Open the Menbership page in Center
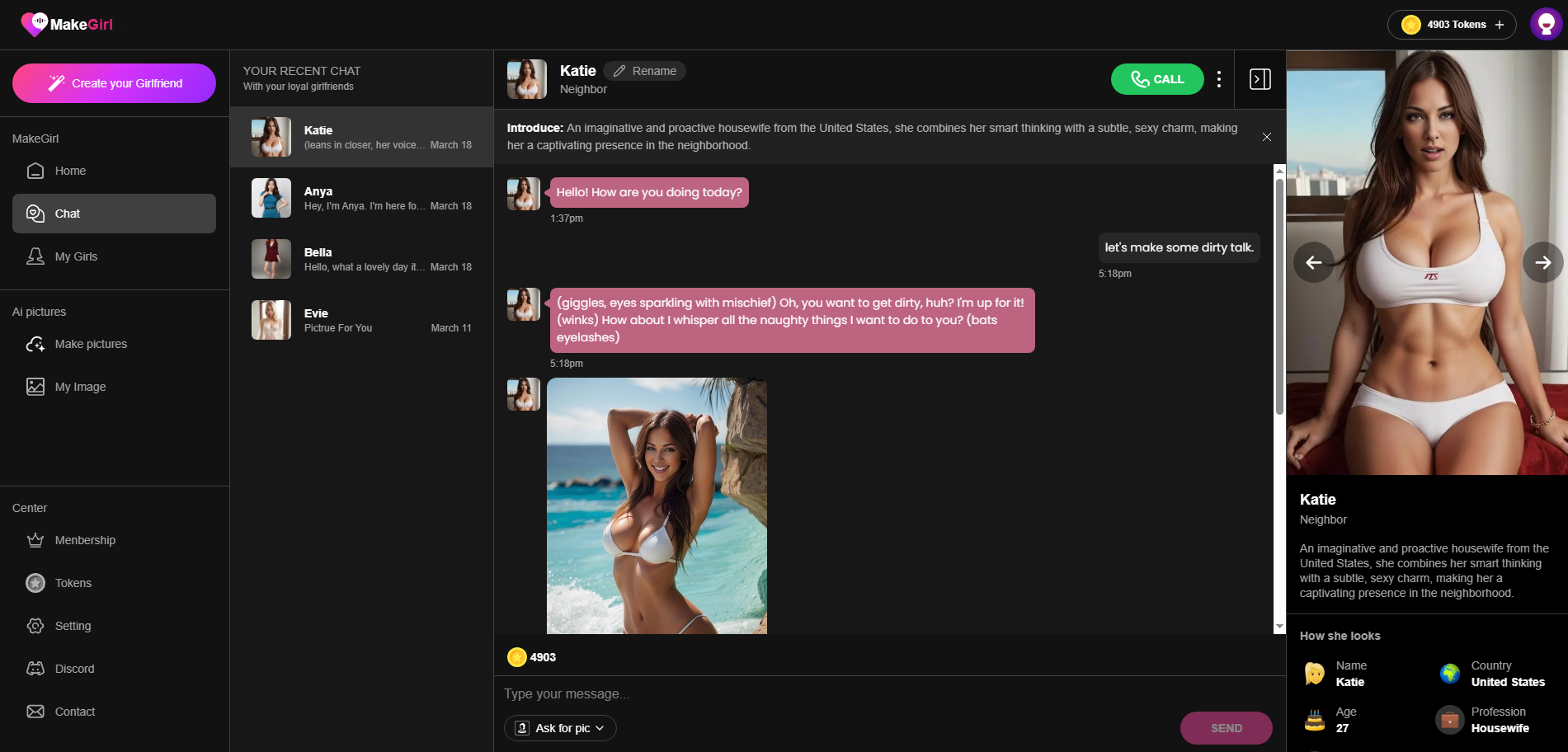The height and width of the screenshot is (752, 1568). click(x=85, y=540)
